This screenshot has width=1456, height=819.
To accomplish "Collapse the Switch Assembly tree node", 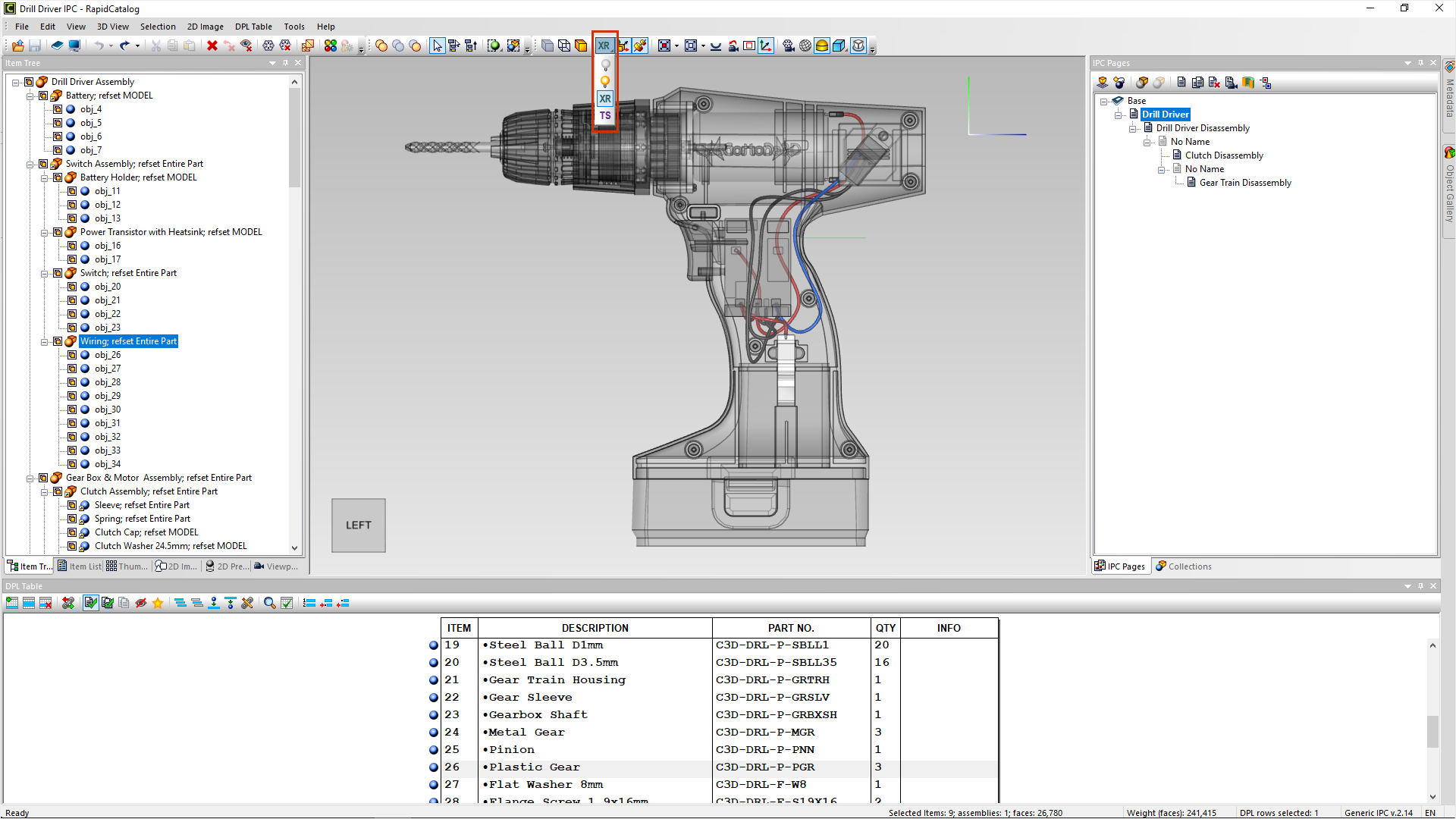I will coord(30,165).
